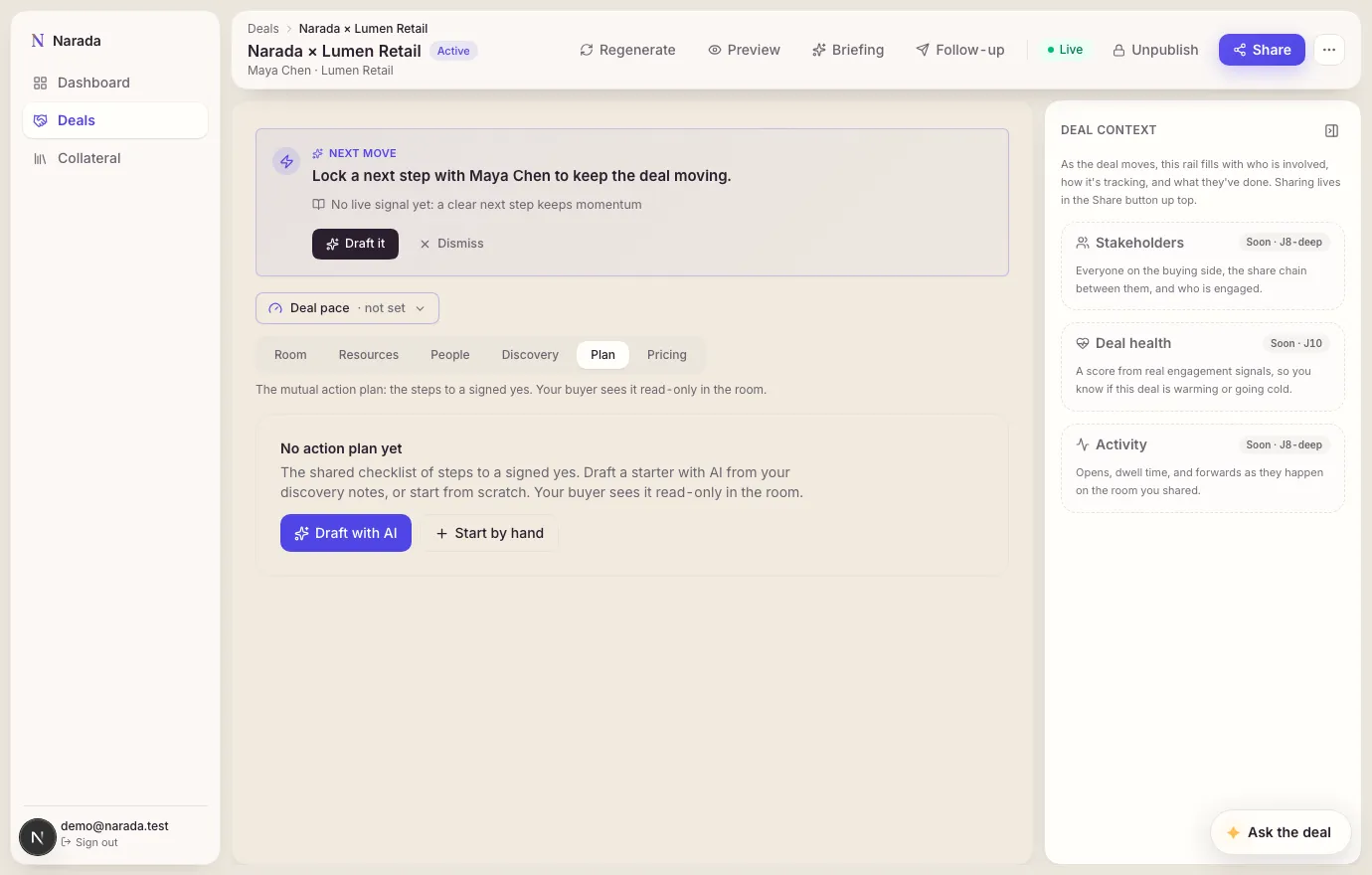This screenshot has width=1372, height=875.
Task: Open the Deal pace dropdown
Action: pyautogui.click(x=347, y=308)
